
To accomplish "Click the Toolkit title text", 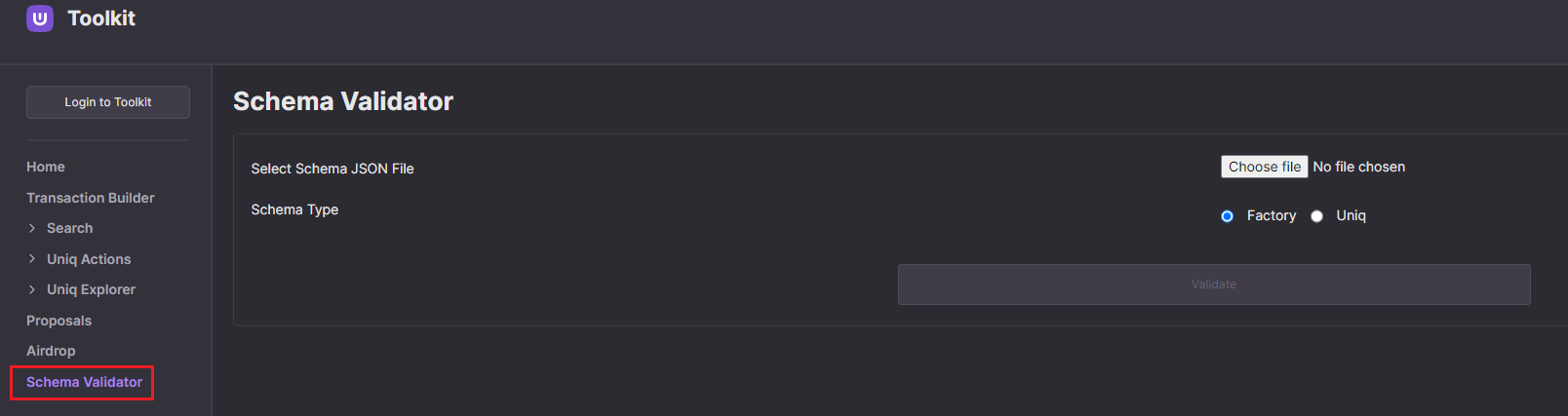I will click(101, 19).
